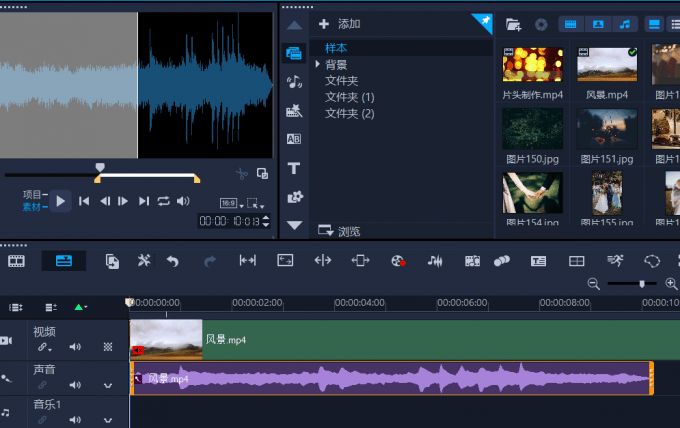
Task: Select the plain 文件夹 library entry
Action: pos(341,81)
